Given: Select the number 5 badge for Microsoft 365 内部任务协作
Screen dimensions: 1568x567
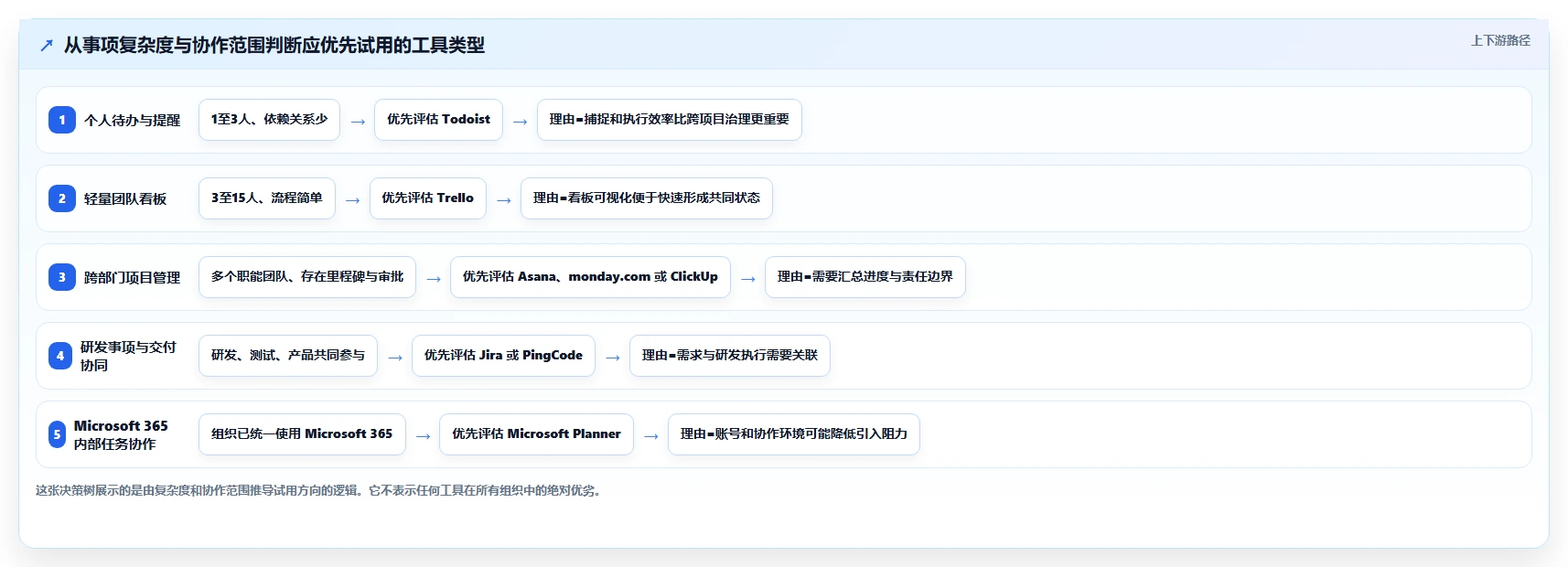Looking at the screenshot, I should coord(57,434).
